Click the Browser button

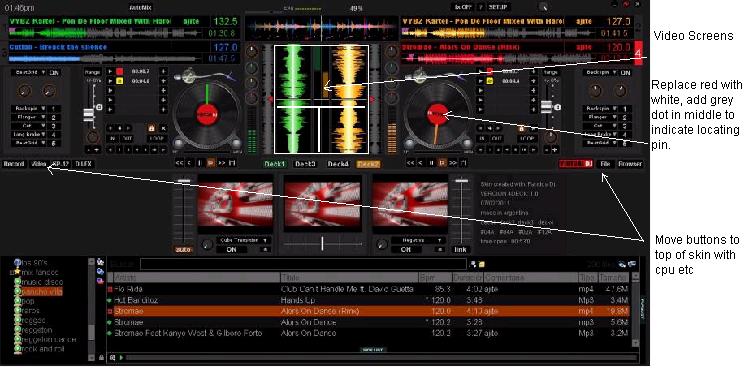coord(630,164)
